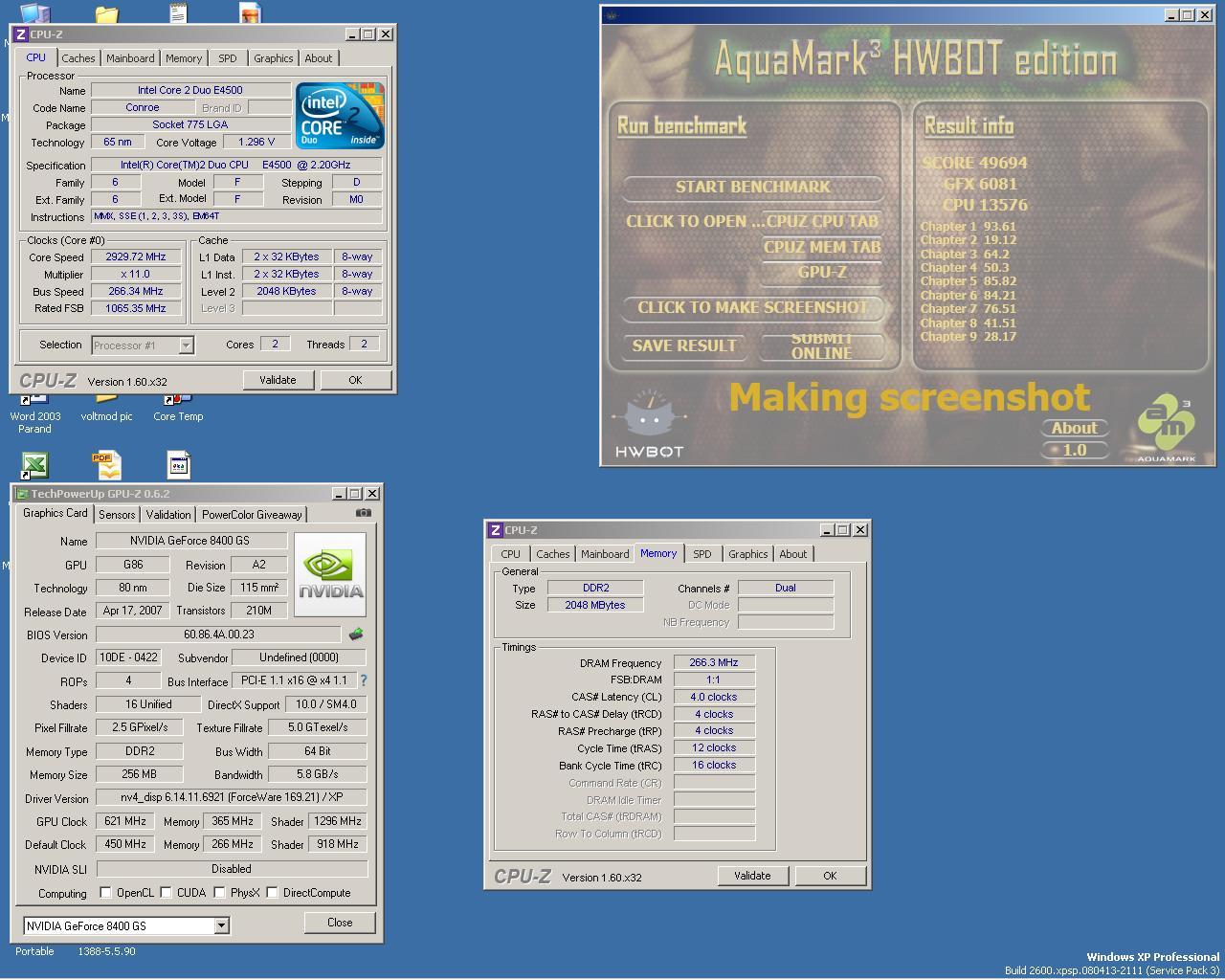1225x980 pixels.
Task: Click the GPU-Z screenshot camera icon
Action: (363, 513)
